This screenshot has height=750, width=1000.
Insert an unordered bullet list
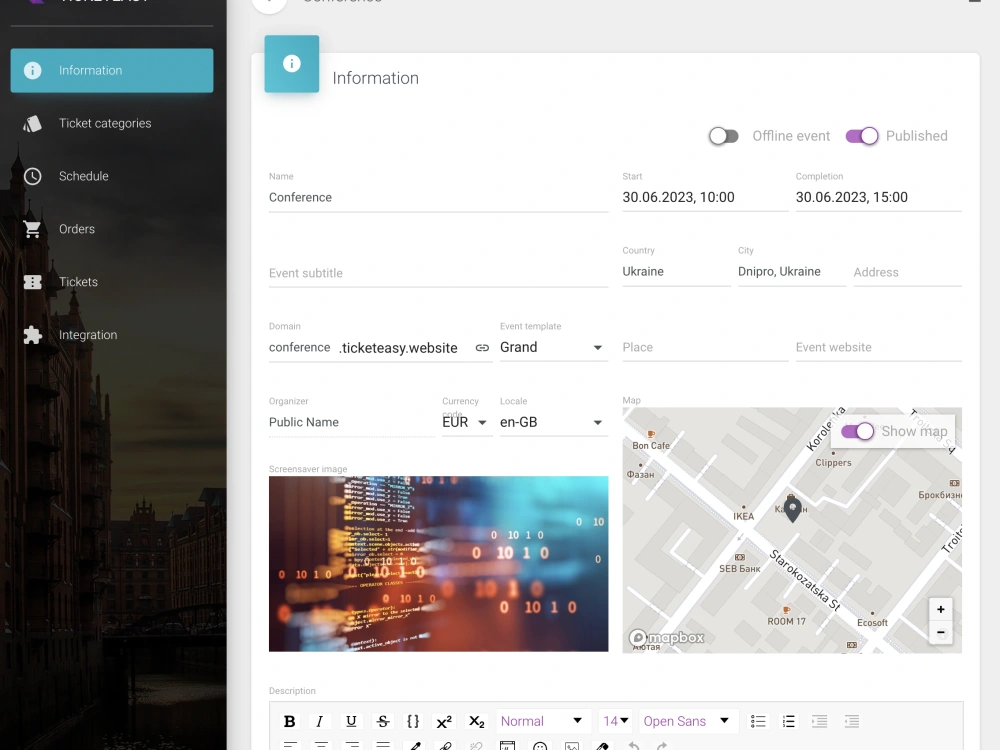coord(758,721)
